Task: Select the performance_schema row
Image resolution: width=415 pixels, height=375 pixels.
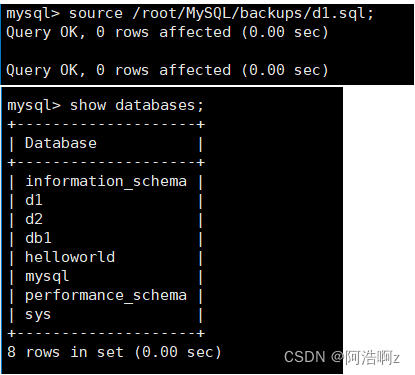Action: pos(106,296)
